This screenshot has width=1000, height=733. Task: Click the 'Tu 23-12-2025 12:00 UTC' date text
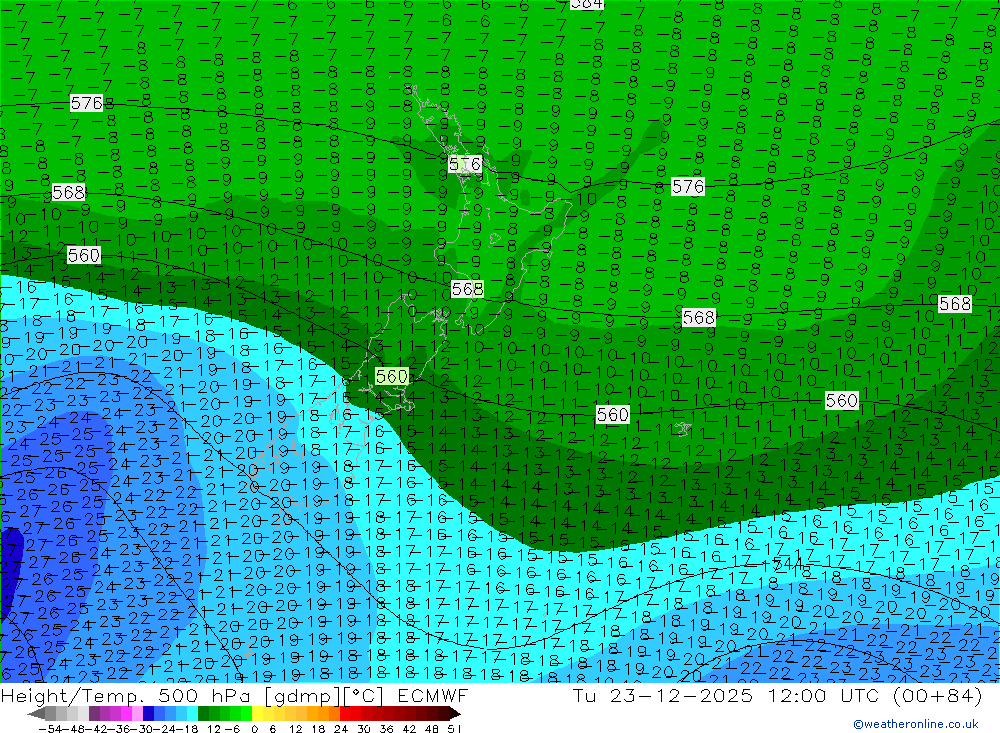coord(726,696)
